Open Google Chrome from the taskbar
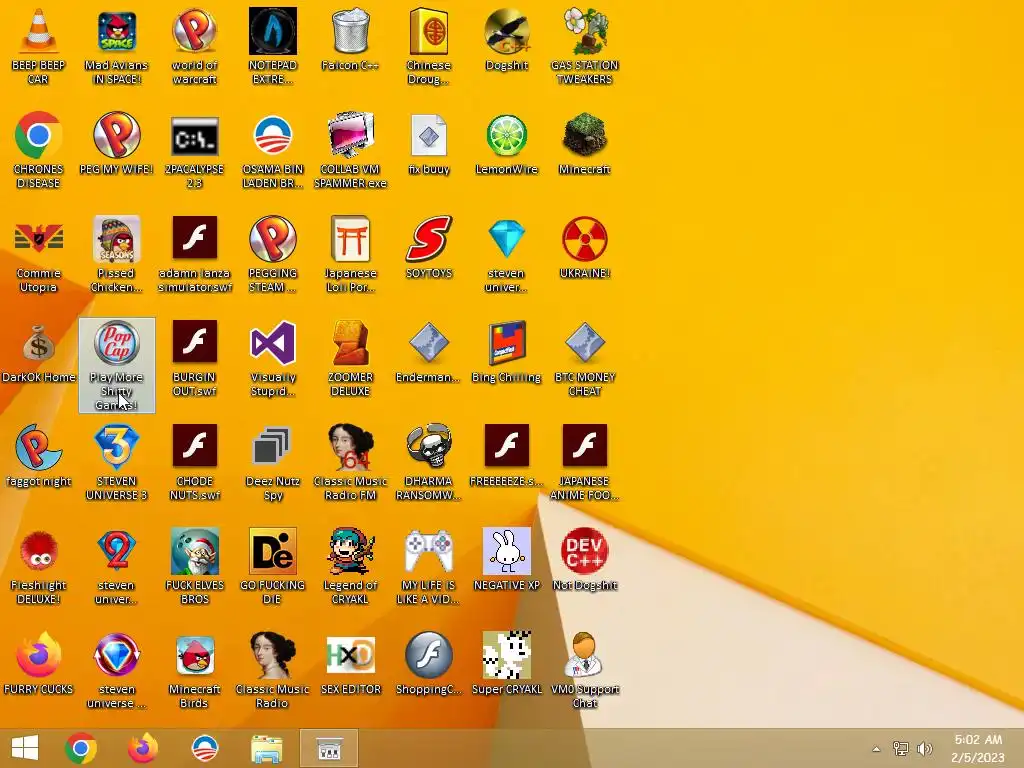The width and height of the screenshot is (1024, 768). pyautogui.click(x=81, y=748)
